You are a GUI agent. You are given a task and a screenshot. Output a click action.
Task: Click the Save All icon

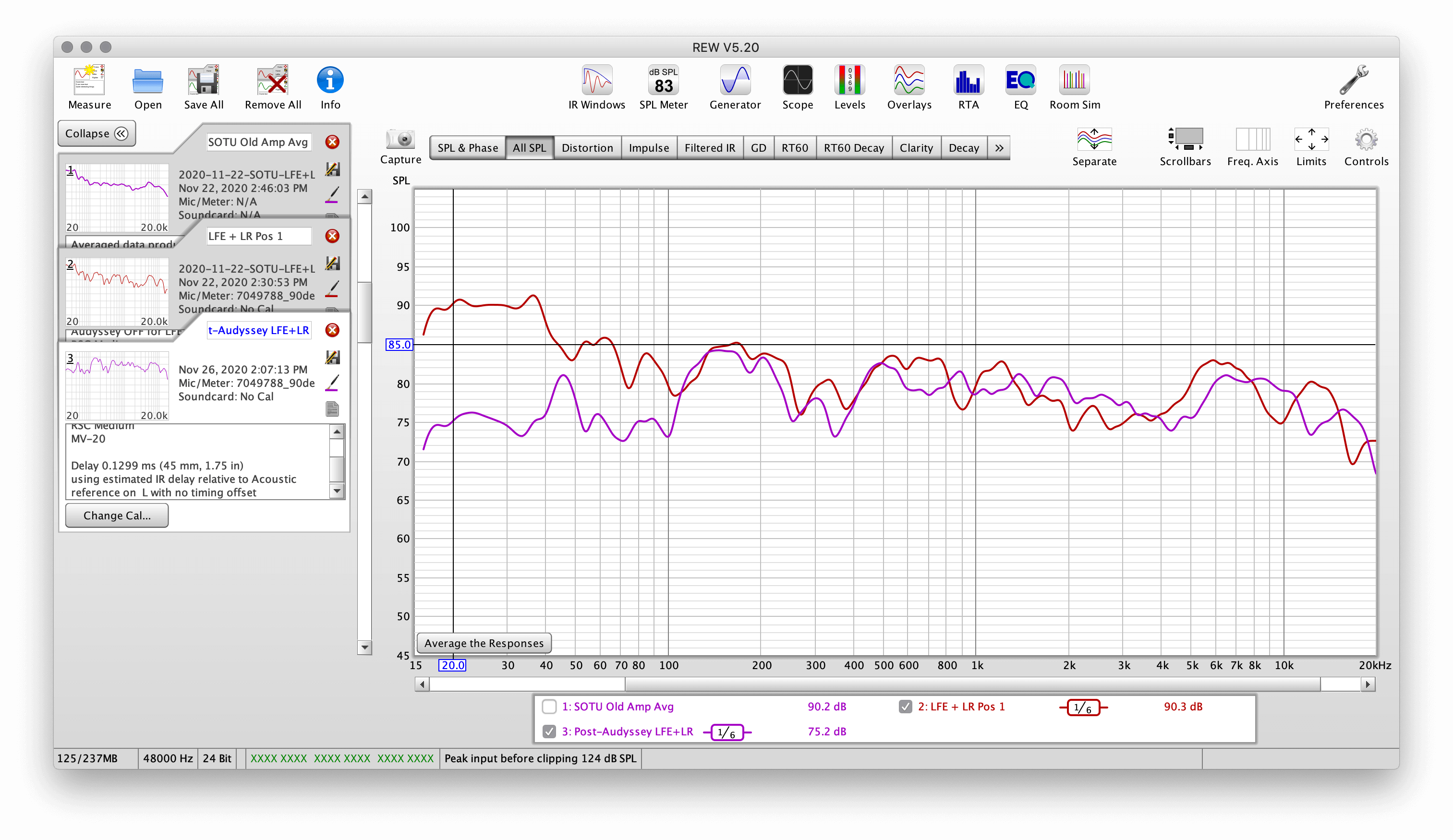tap(204, 80)
